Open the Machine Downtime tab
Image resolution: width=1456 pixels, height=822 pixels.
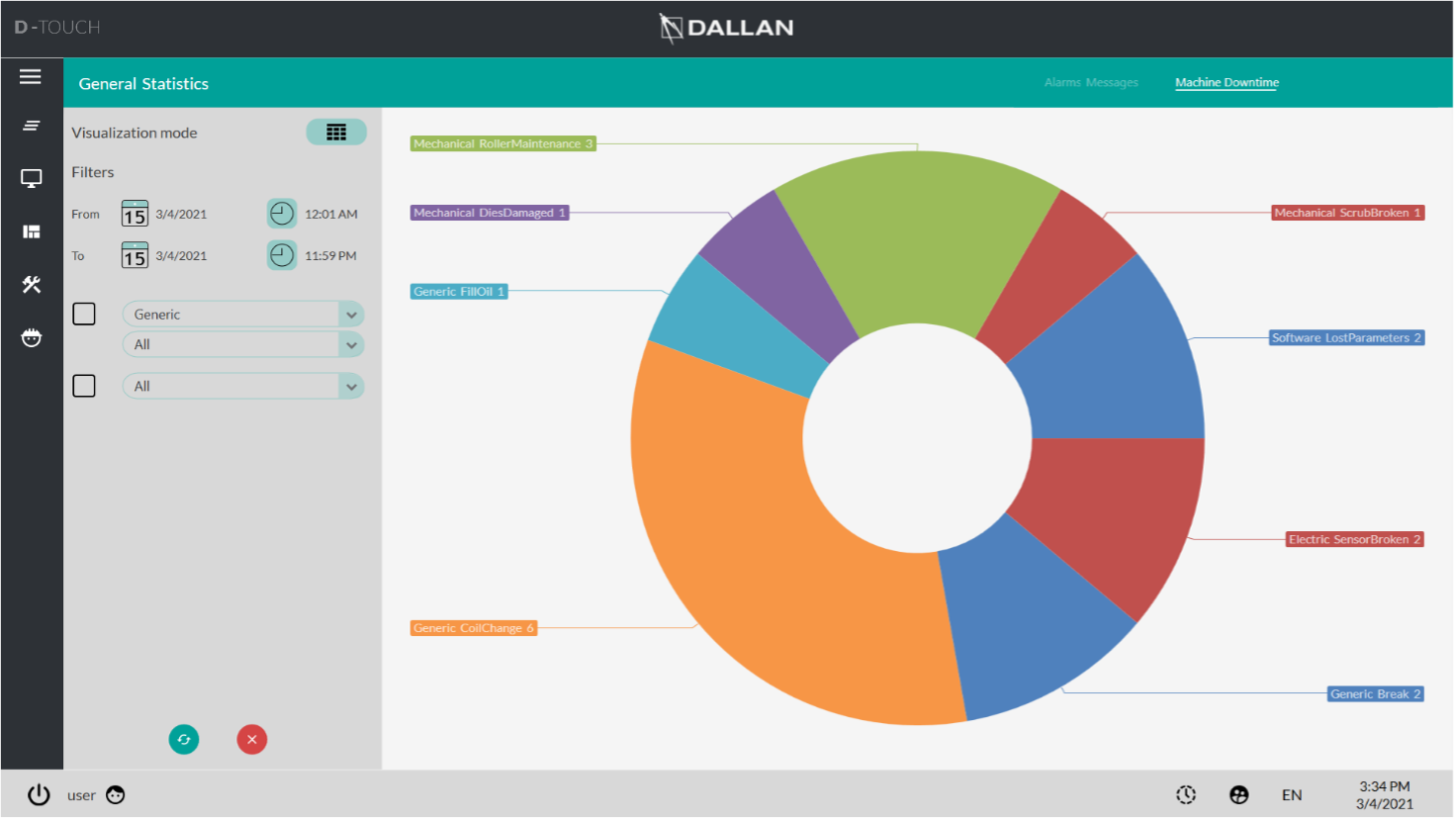point(1226,82)
